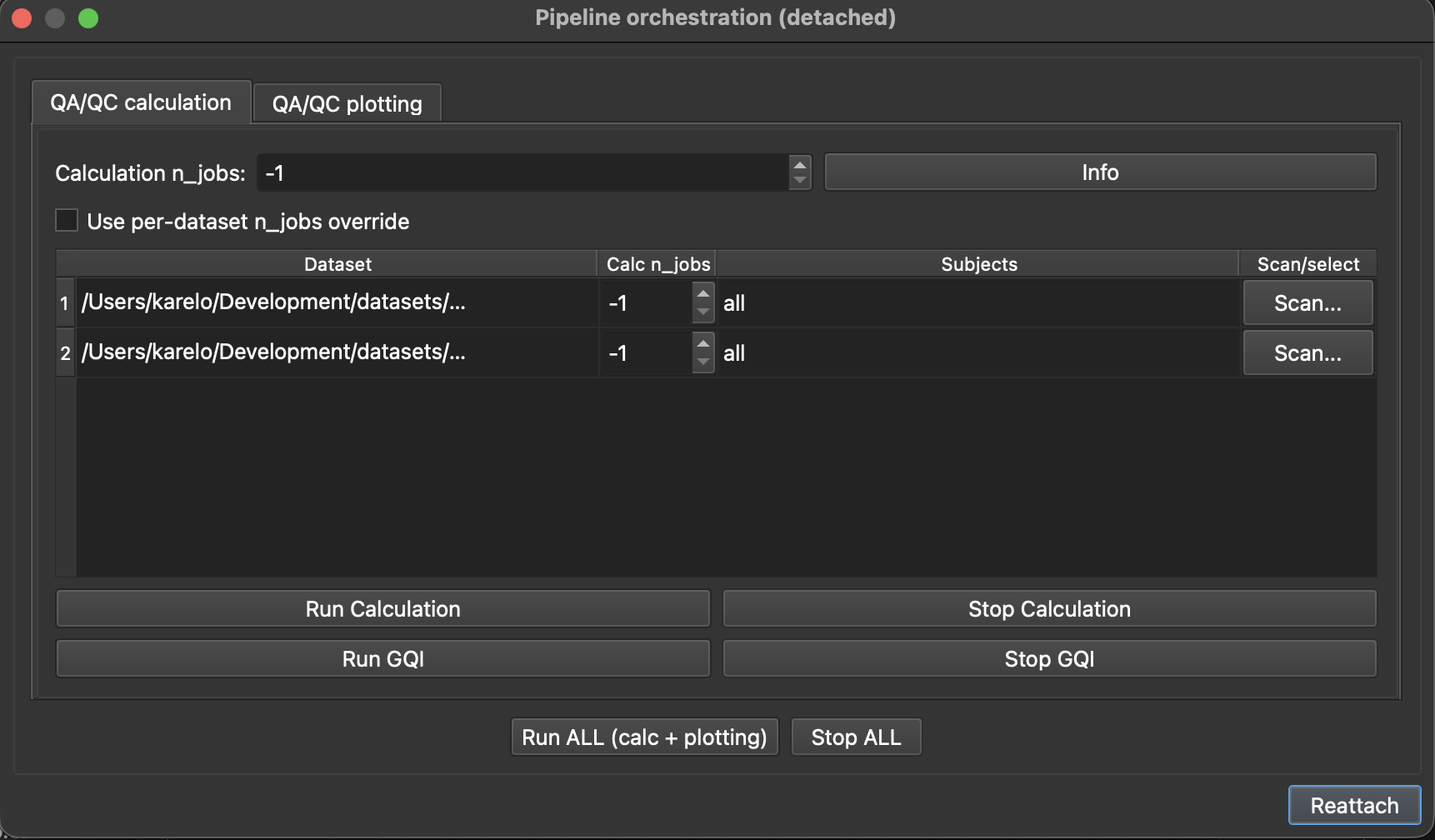The image size is (1435, 840).
Task: Click Stop Calculation button
Action: [x=1049, y=609]
